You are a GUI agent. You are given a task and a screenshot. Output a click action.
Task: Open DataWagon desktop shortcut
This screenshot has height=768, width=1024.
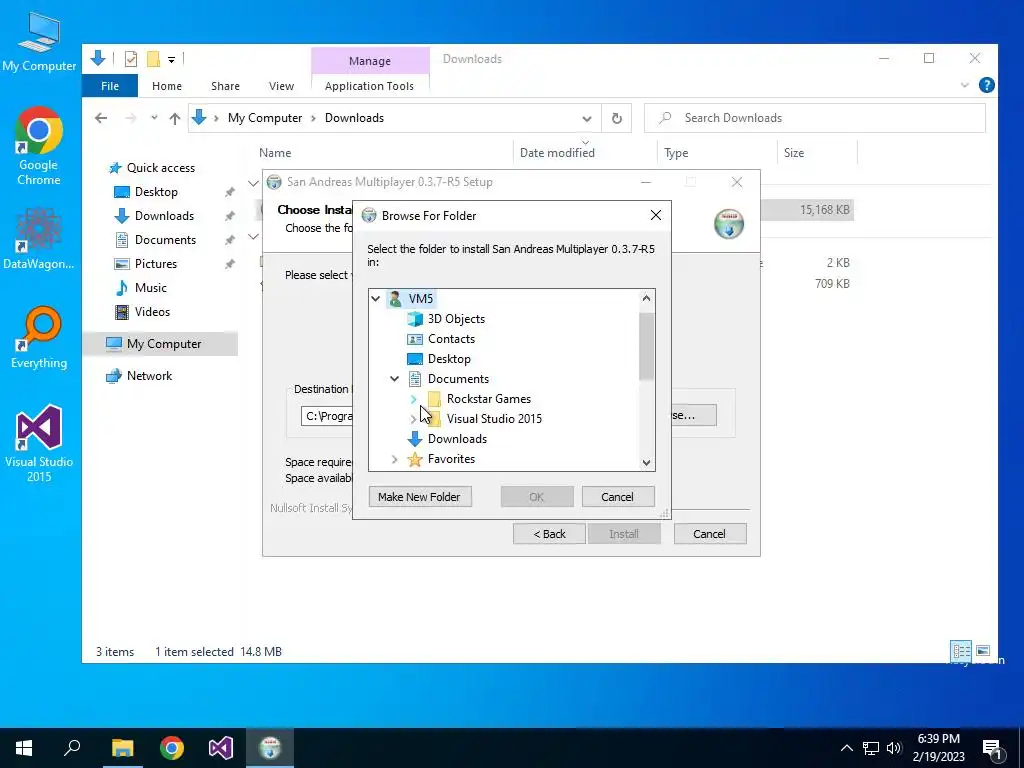click(39, 238)
